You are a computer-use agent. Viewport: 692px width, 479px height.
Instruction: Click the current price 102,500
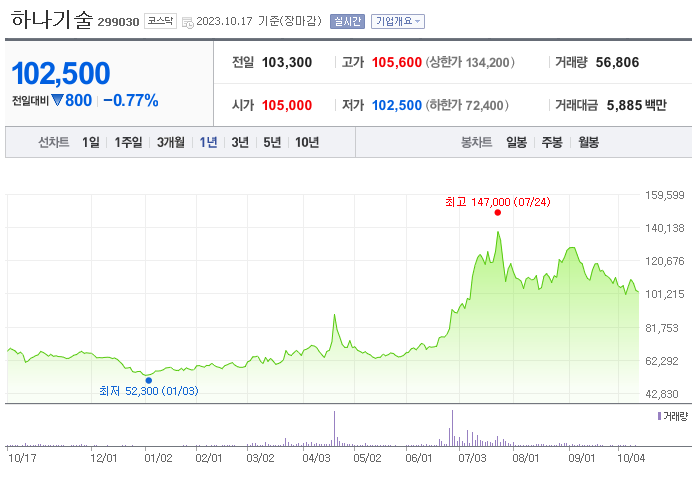tap(61, 73)
